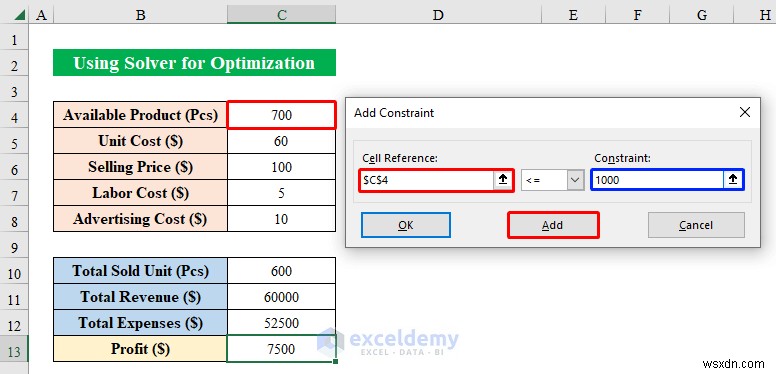Click the cell with value 60000
This screenshot has width=776, height=374.
282,297
